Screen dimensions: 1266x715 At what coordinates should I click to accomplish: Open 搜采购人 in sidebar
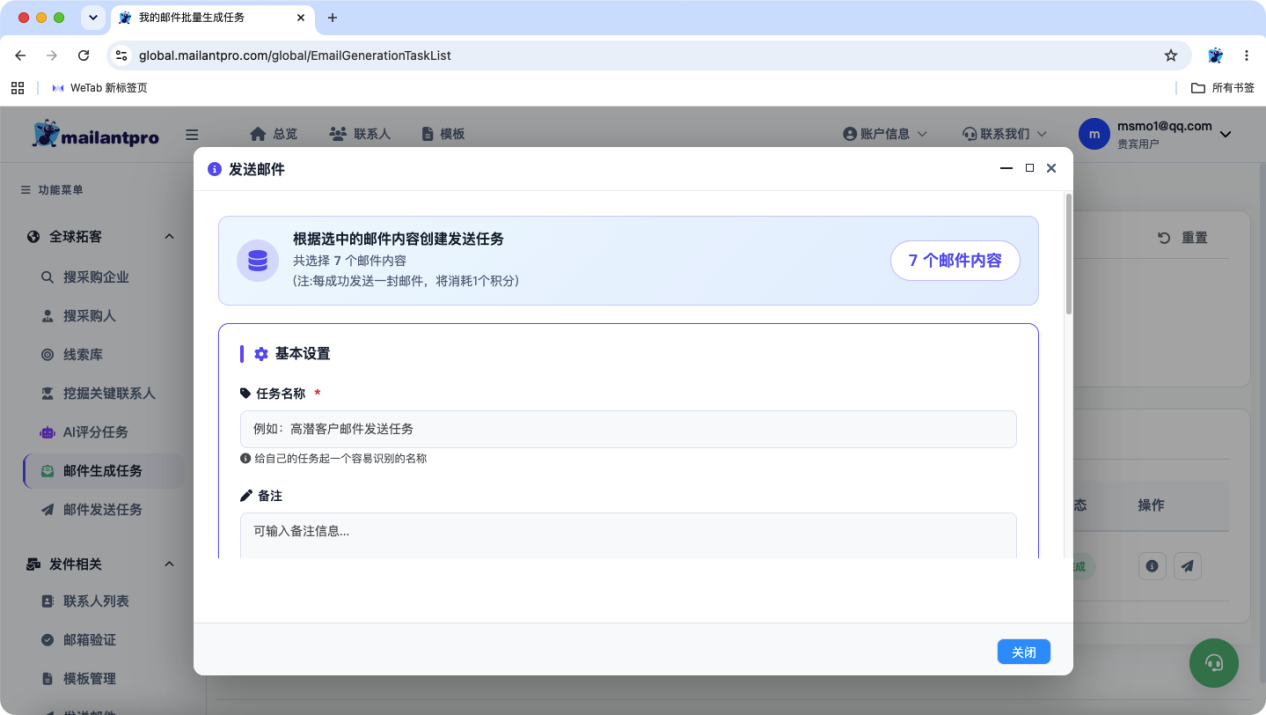[x=89, y=316]
